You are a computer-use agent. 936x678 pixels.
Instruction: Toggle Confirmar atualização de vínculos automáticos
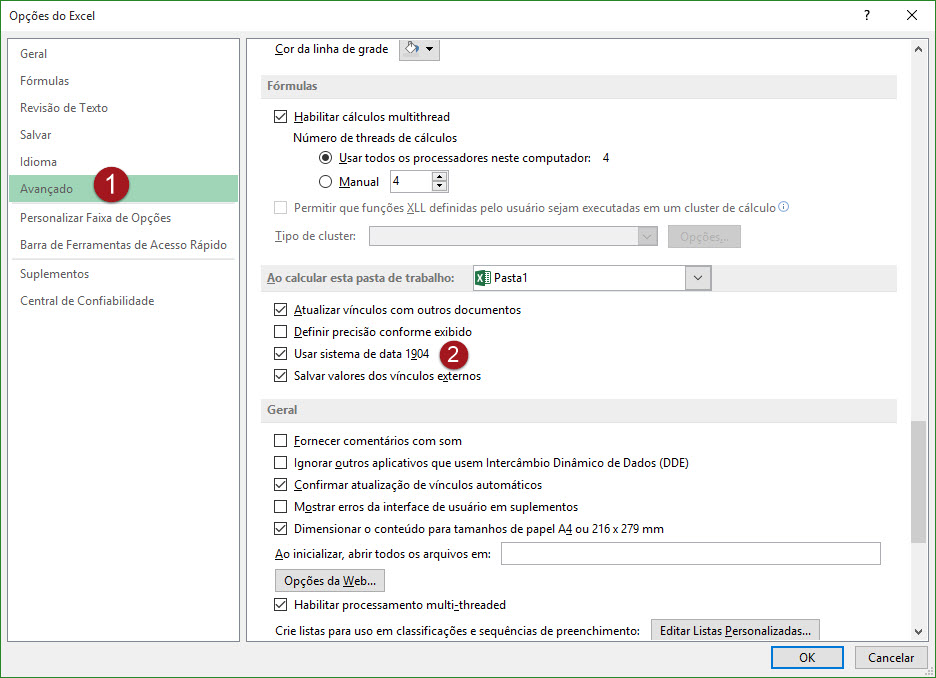point(281,485)
